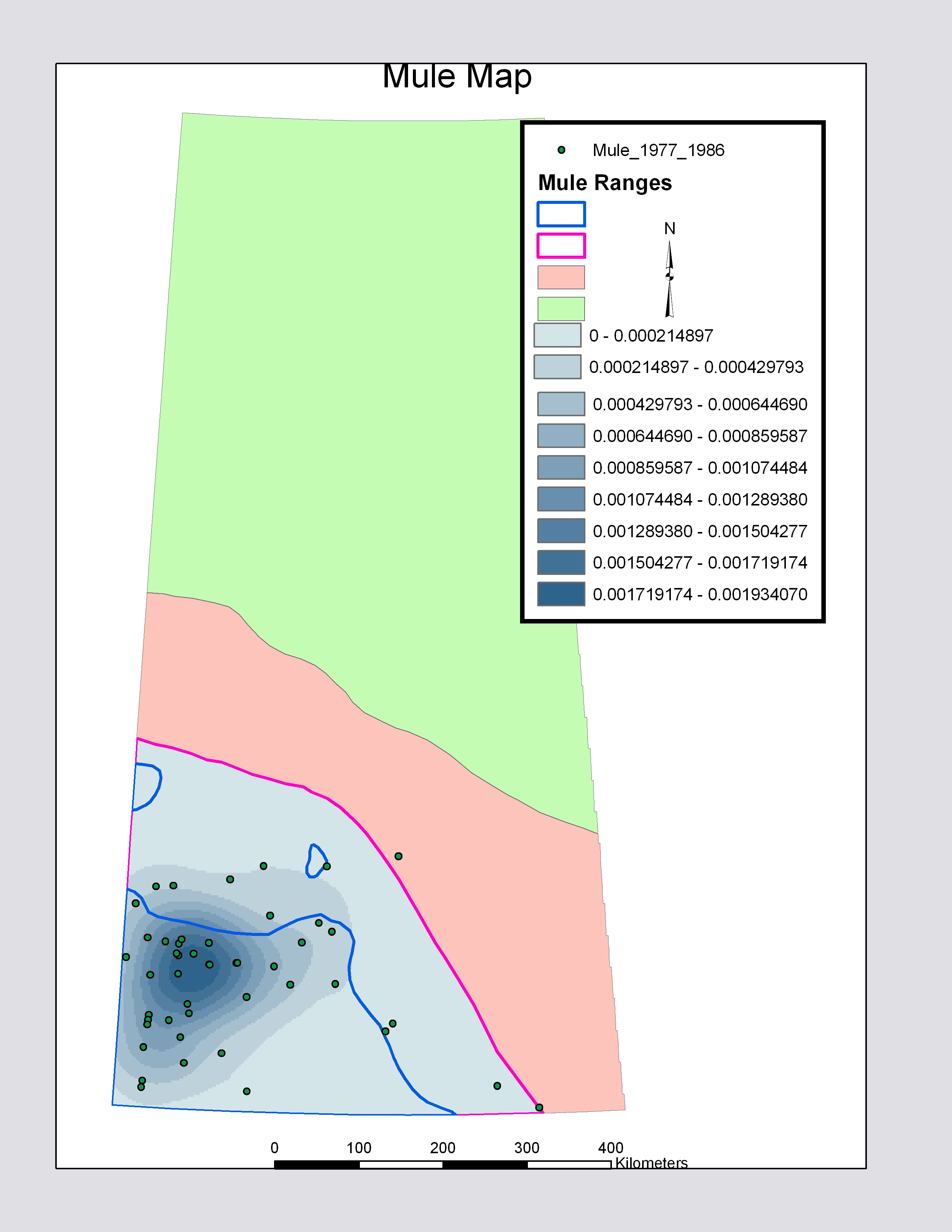Click the Mule_1977_1986 legend label
952x1232 pixels.
[x=658, y=150]
